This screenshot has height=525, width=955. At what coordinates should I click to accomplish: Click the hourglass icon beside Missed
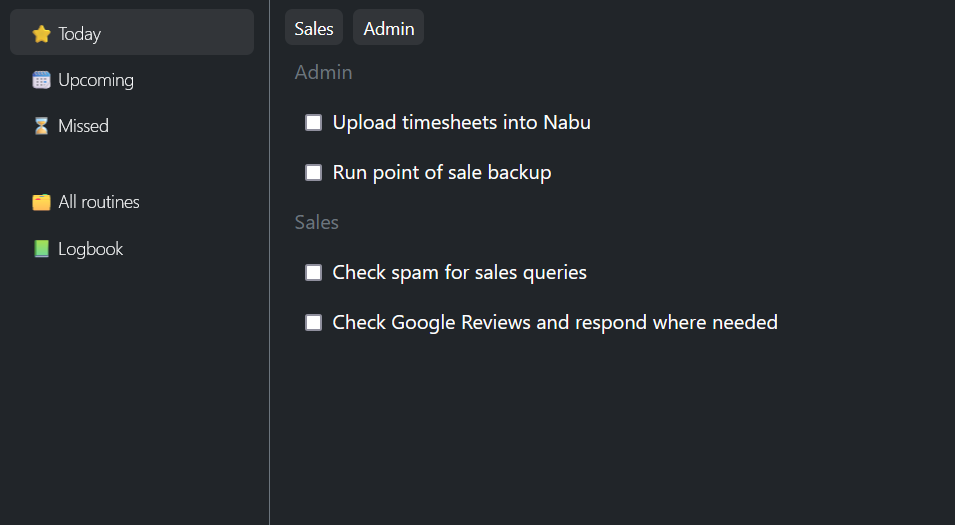point(41,126)
